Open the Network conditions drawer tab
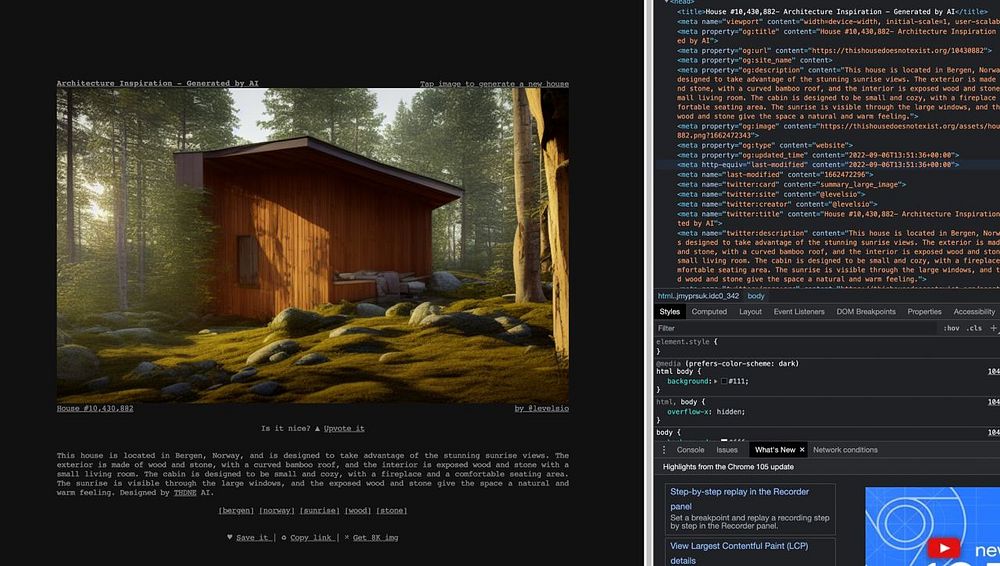Image resolution: width=1000 pixels, height=566 pixels. pos(845,450)
